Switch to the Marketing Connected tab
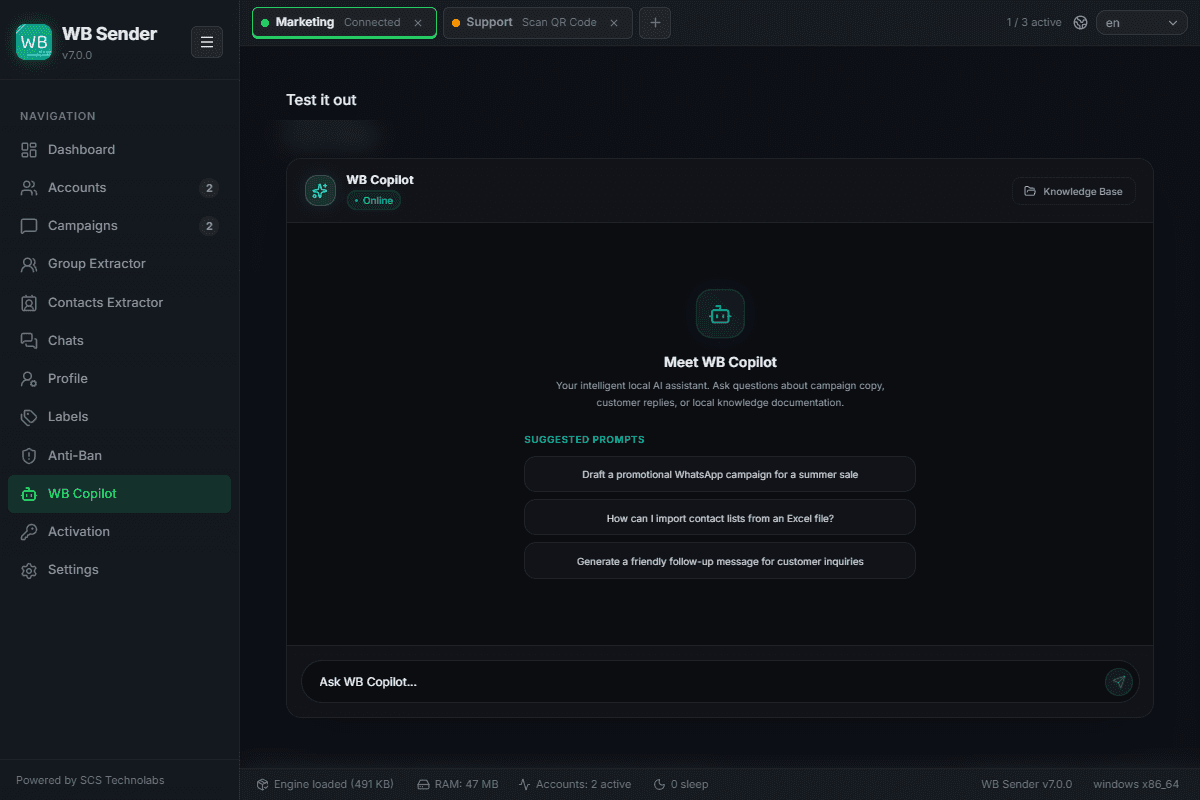The image size is (1200, 800). [x=344, y=22]
